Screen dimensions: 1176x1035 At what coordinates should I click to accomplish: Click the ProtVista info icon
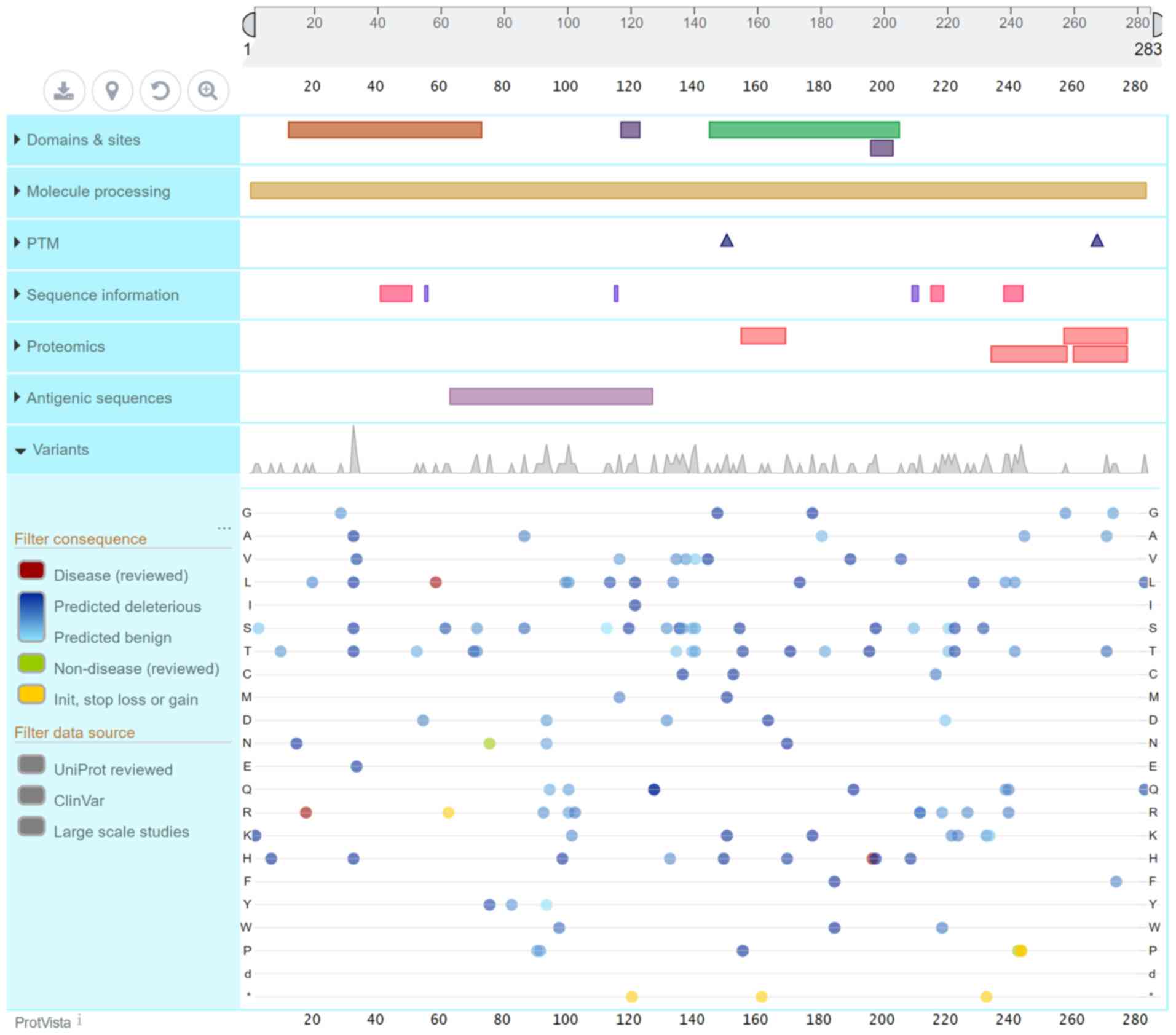(79, 1021)
